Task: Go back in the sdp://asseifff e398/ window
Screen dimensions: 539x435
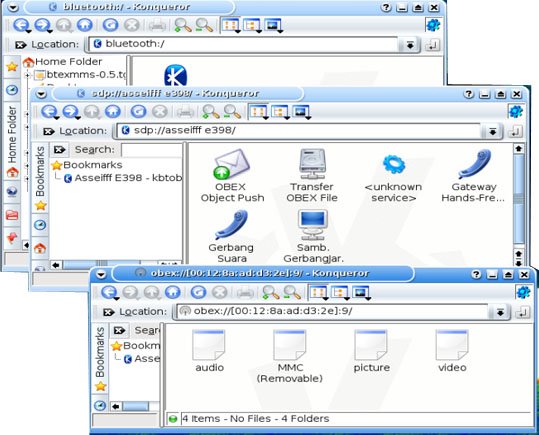Action: click(50, 112)
